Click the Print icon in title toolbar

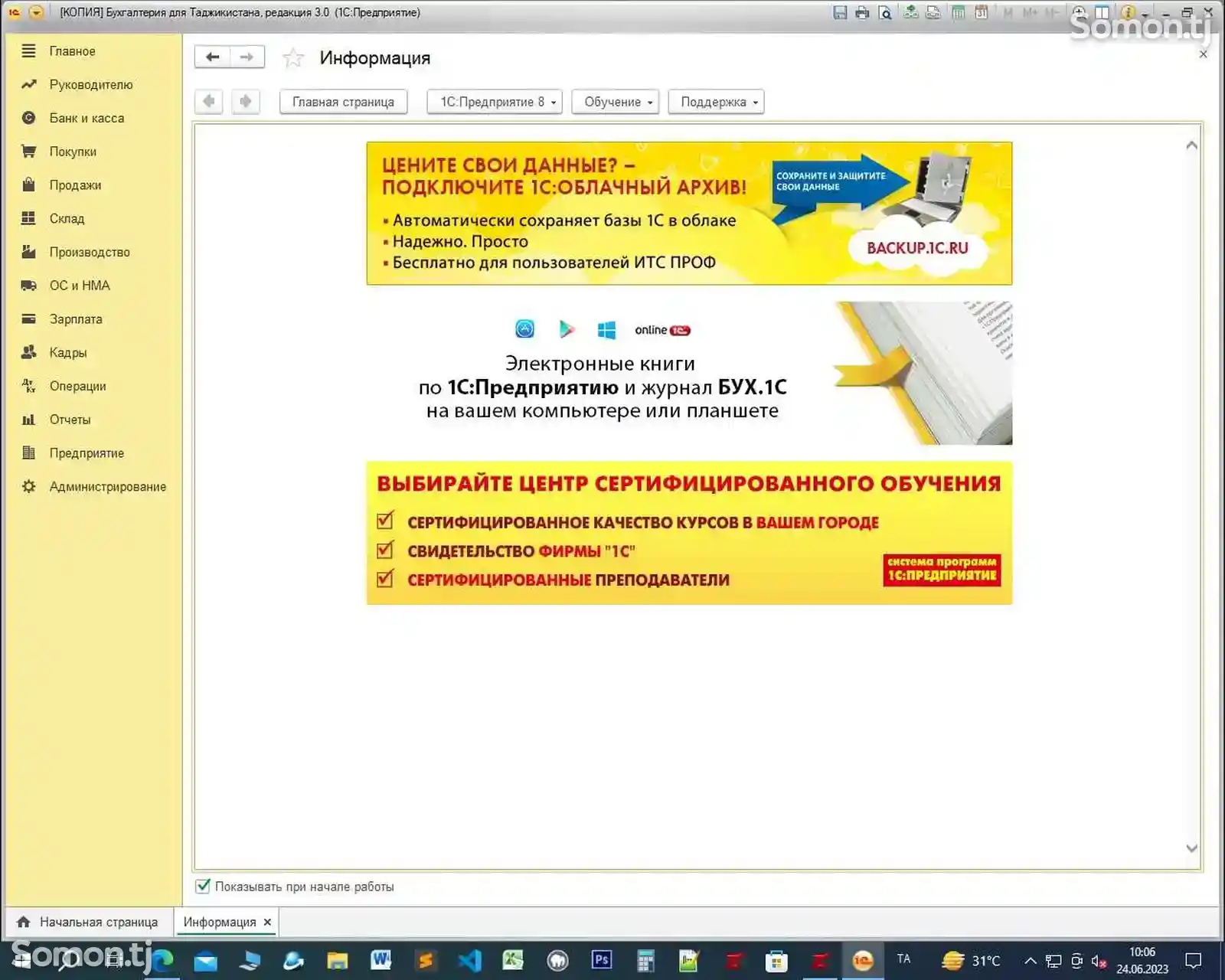click(862, 12)
